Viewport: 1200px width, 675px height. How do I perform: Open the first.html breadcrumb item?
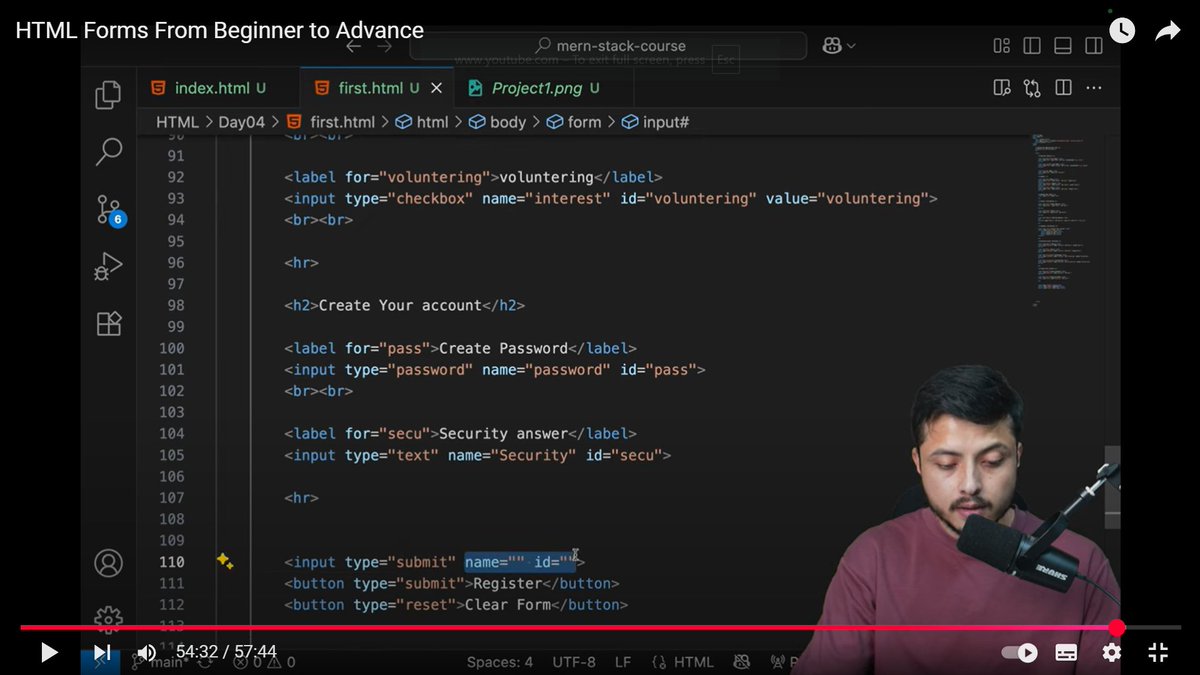tap(331, 122)
